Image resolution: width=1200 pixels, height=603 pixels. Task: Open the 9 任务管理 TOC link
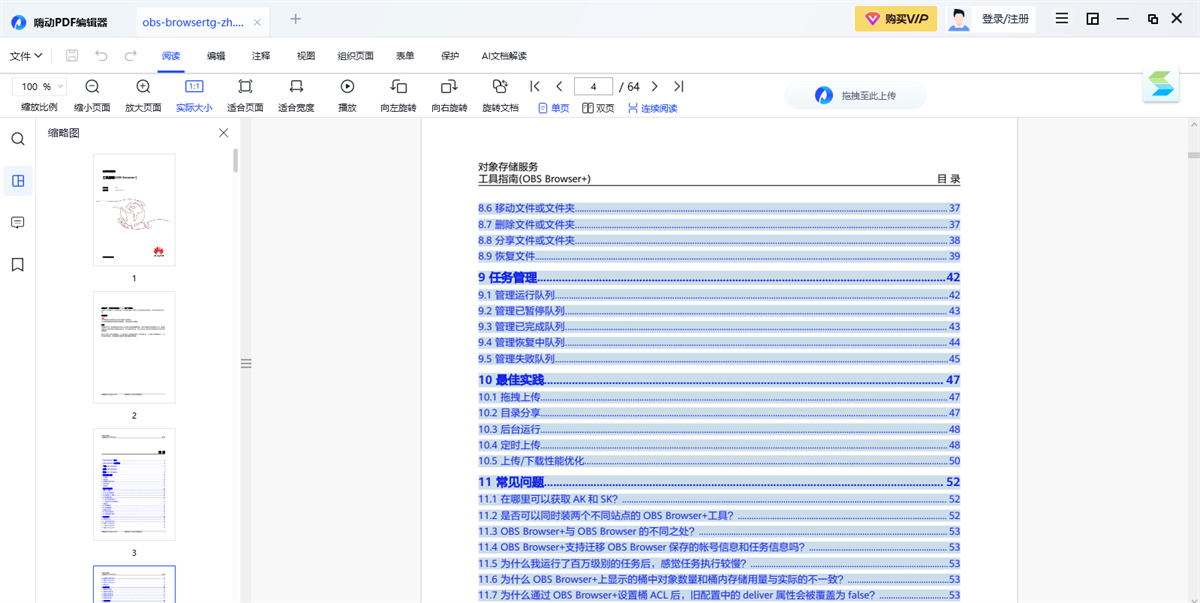pos(506,277)
